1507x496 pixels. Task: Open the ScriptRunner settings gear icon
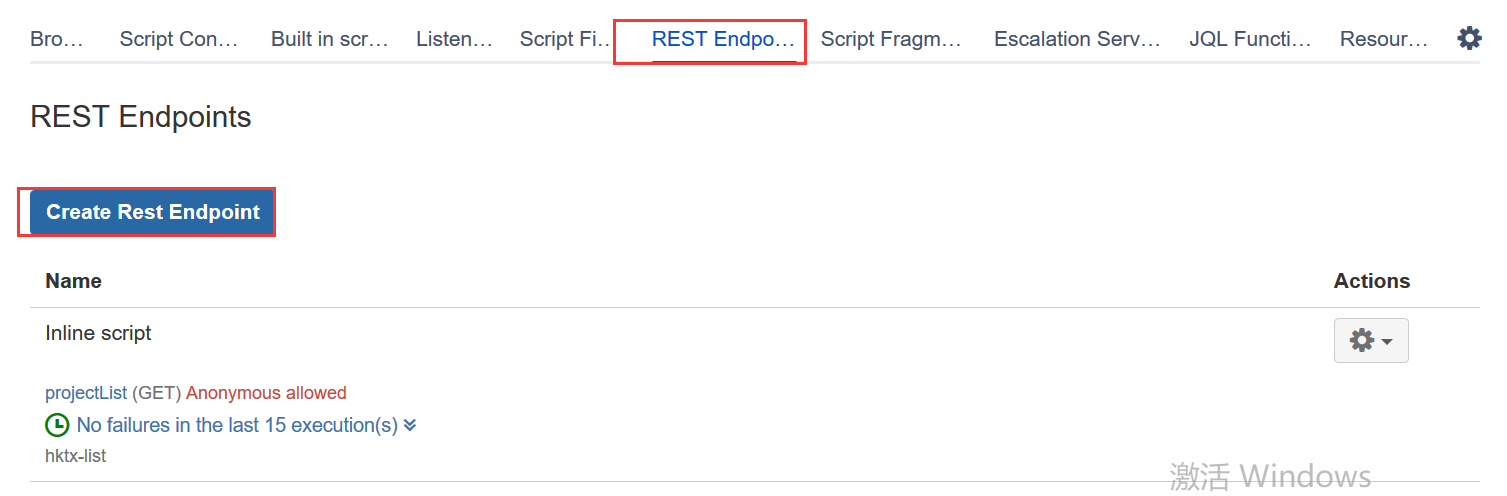pos(1469,39)
